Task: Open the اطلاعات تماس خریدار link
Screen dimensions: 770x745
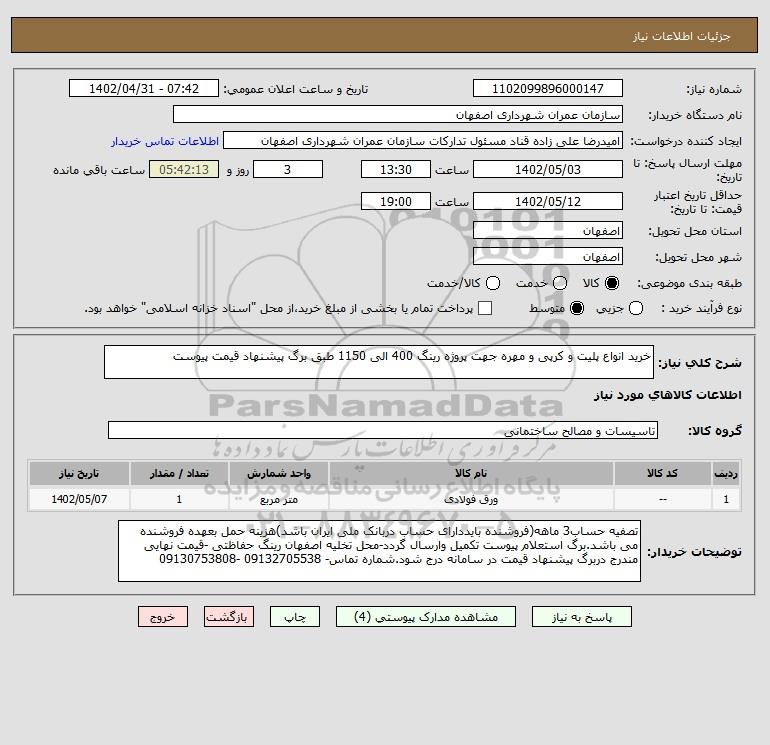Action: pos(165,141)
